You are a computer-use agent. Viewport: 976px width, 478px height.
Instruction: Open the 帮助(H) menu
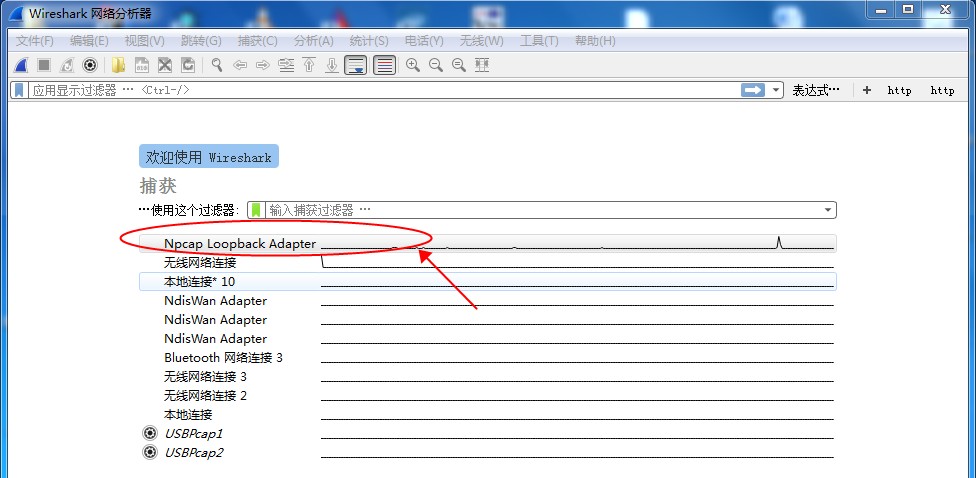(595, 40)
